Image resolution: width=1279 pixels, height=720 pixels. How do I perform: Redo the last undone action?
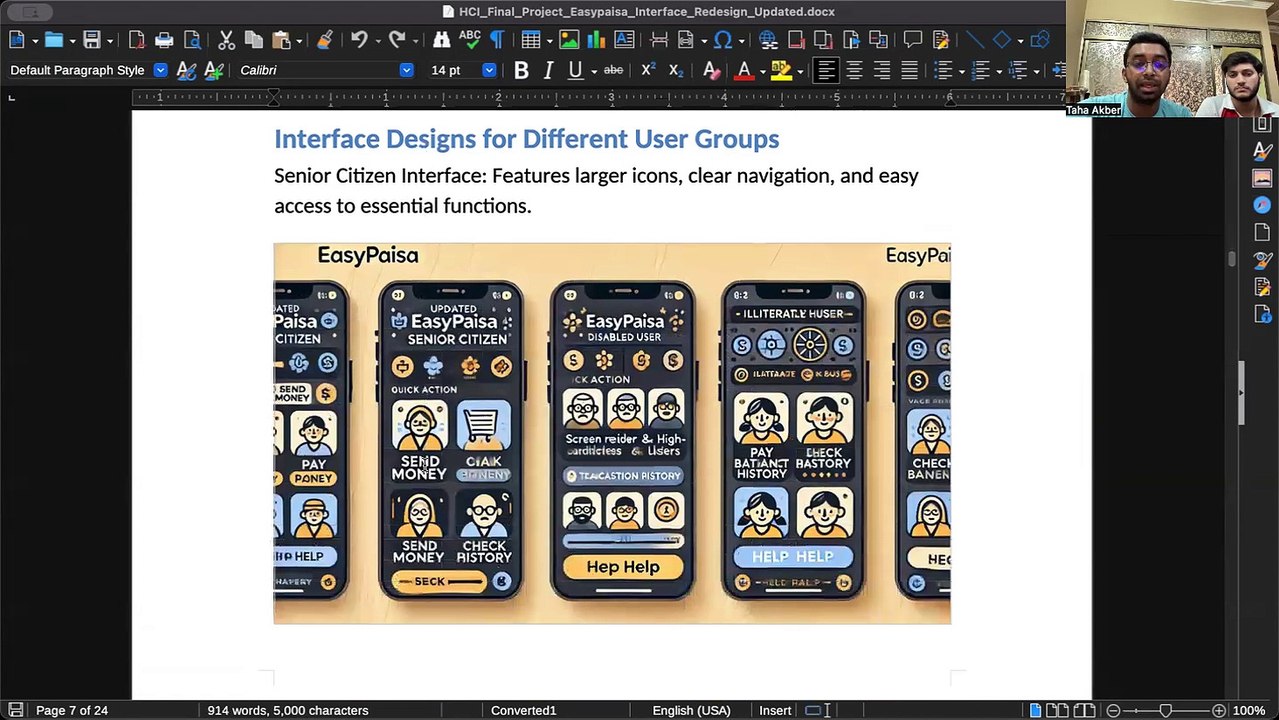coord(396,40)
